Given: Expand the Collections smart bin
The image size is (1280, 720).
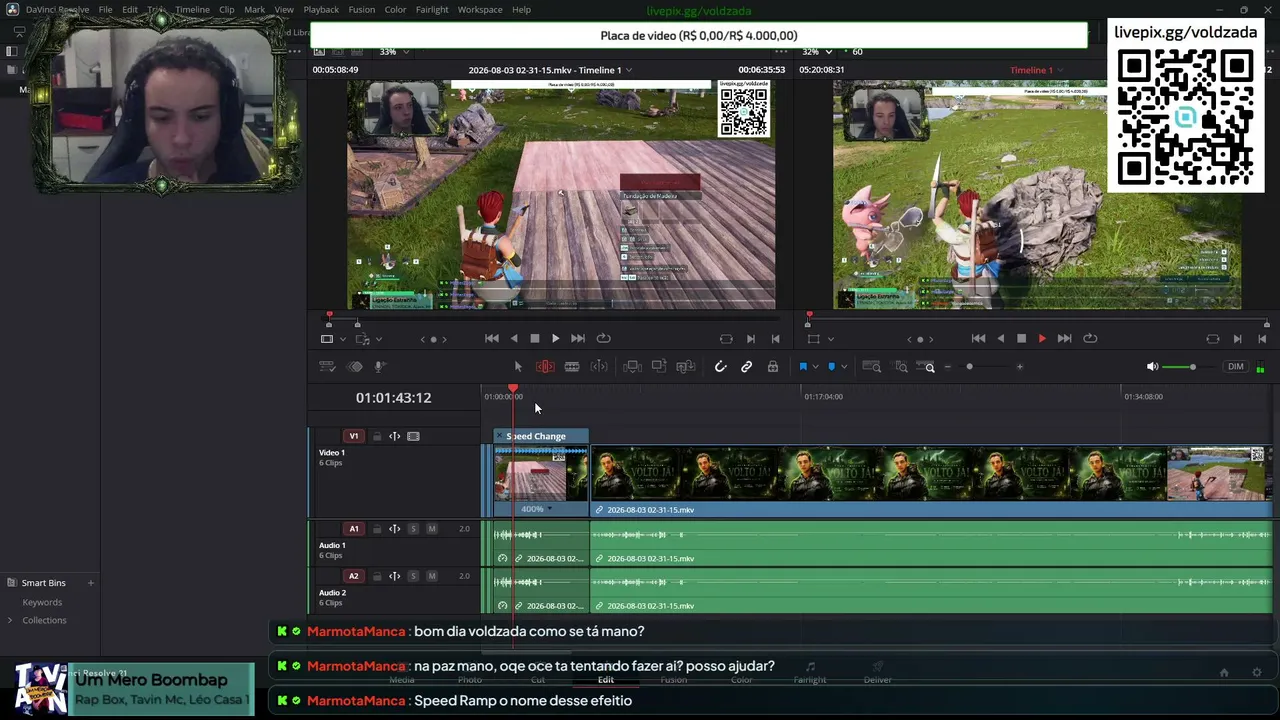Looking at the screenshot, I should (x=10, y=620).
